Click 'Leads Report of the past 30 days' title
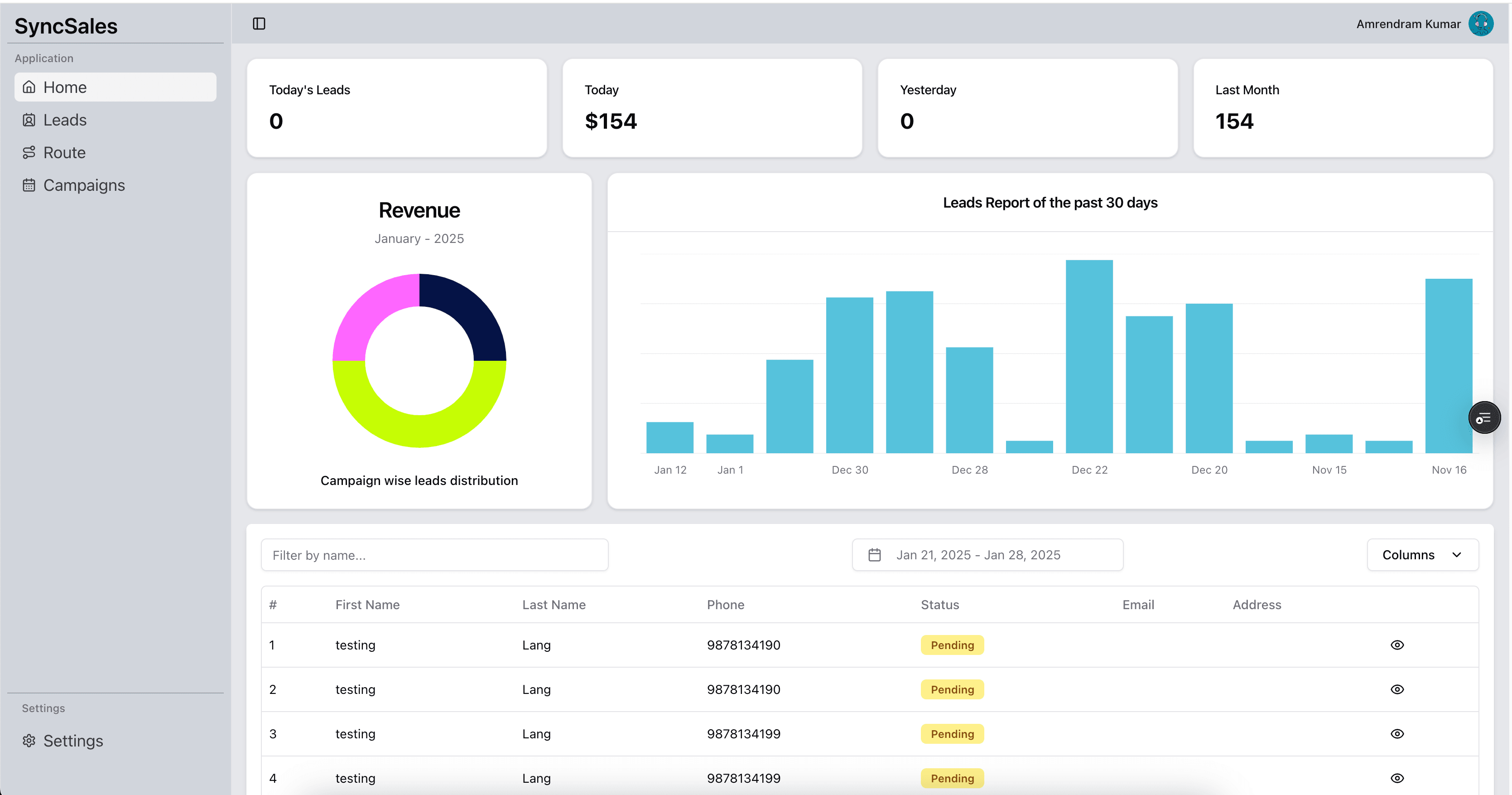 click(x=1050, y=203)
